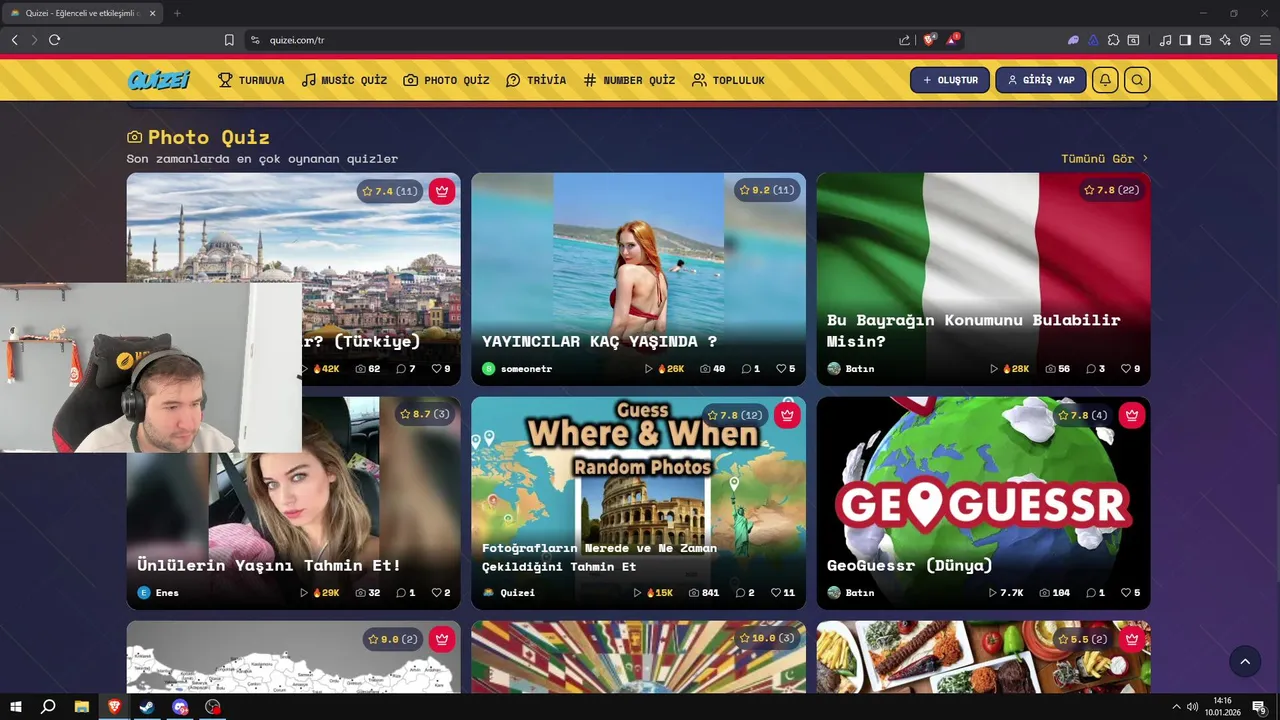Image resolution: width=1280 pixels, height=720 pixels.
Task: Open the Yayıncılar Kaç Yaşında quiz card
Action: 638,279
